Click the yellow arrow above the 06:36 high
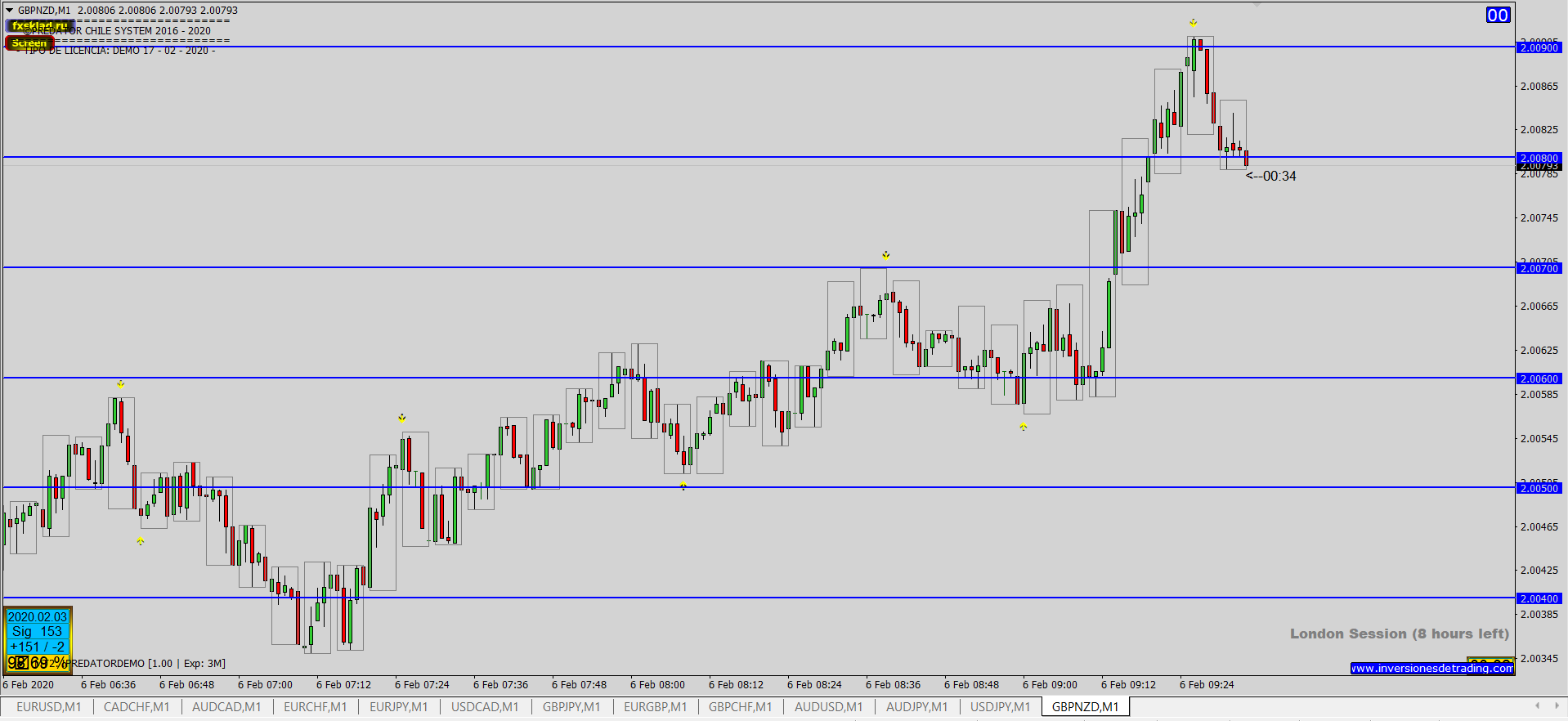The width and height of the screenshot is (1568, 721). tap(120, 383)
